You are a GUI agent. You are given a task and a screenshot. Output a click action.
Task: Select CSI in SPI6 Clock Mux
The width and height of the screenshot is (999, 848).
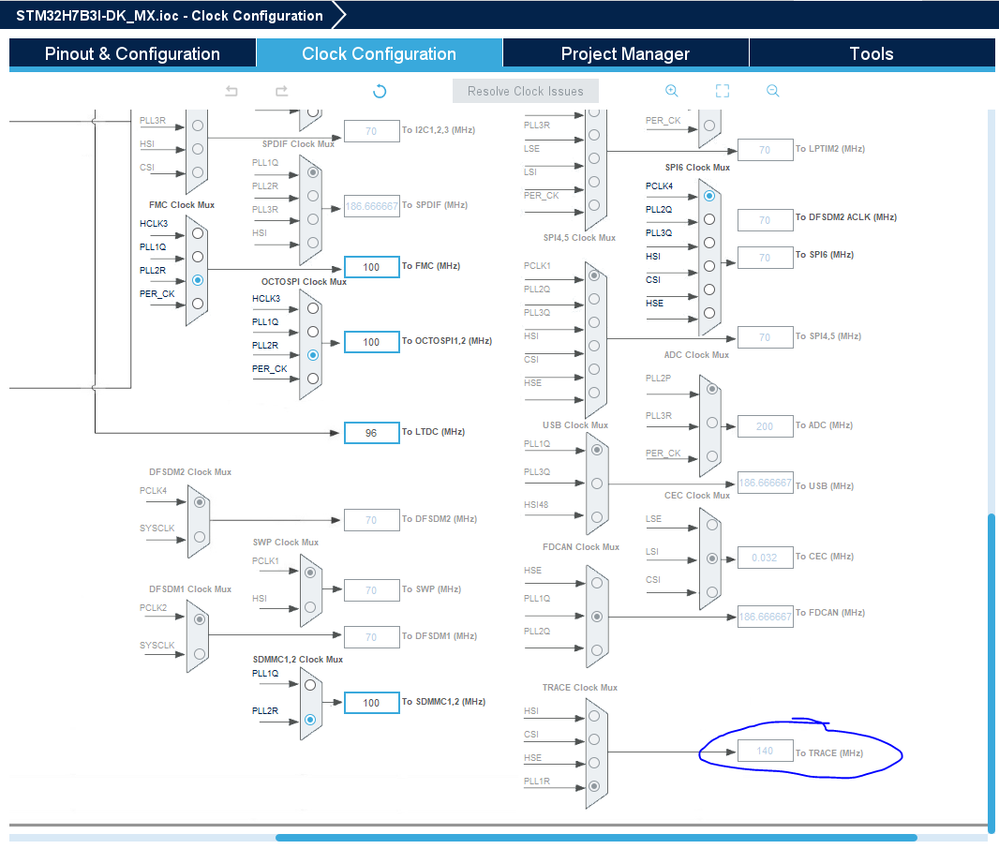pyautogui.click(x=709, y=289)
